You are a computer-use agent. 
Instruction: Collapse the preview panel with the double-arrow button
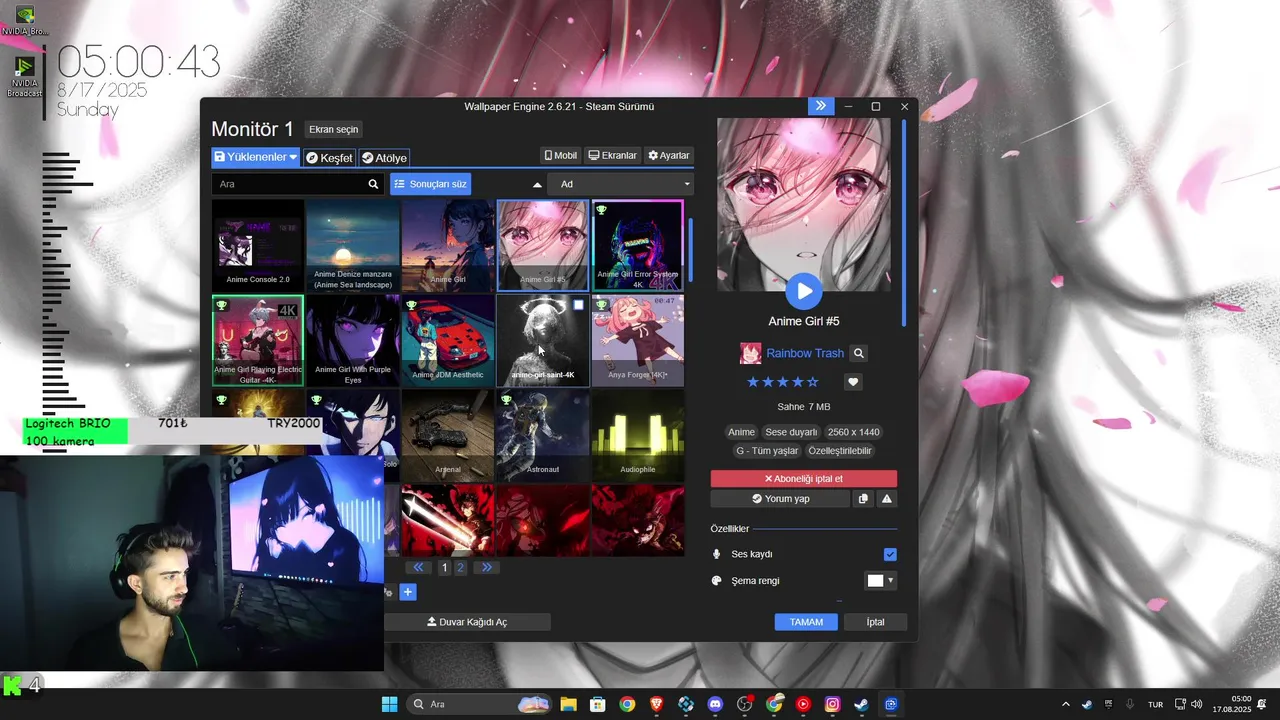pos(820,106)
